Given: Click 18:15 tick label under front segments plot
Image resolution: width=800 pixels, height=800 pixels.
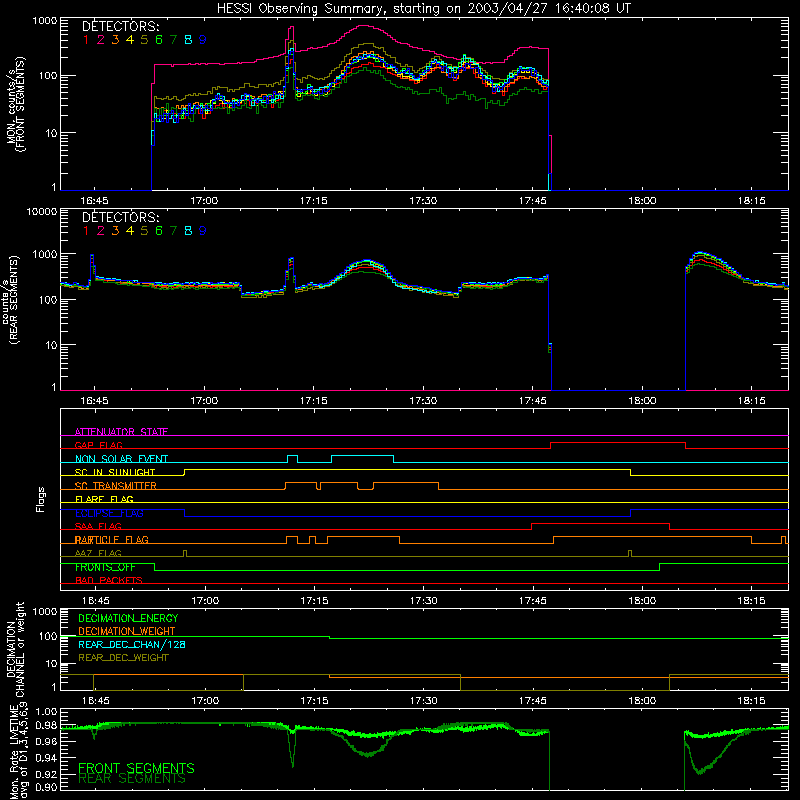Looking at the screenshot, I should tap(752, 201).
